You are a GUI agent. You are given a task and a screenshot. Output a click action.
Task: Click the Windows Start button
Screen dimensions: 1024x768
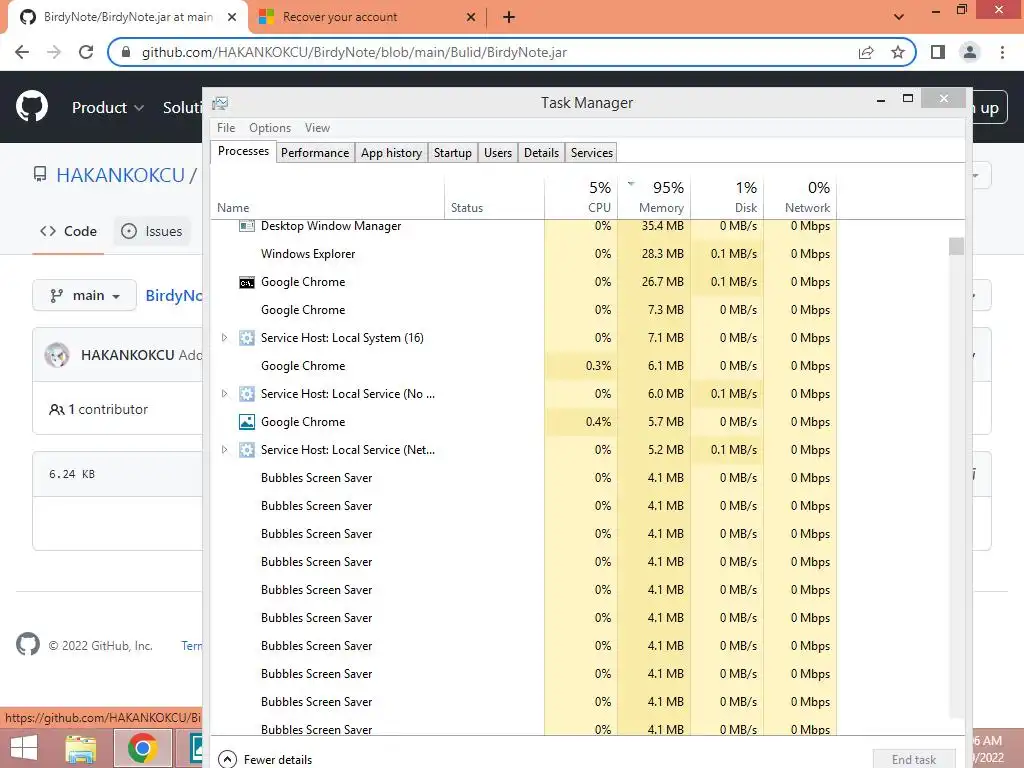[x=24, y=748]
